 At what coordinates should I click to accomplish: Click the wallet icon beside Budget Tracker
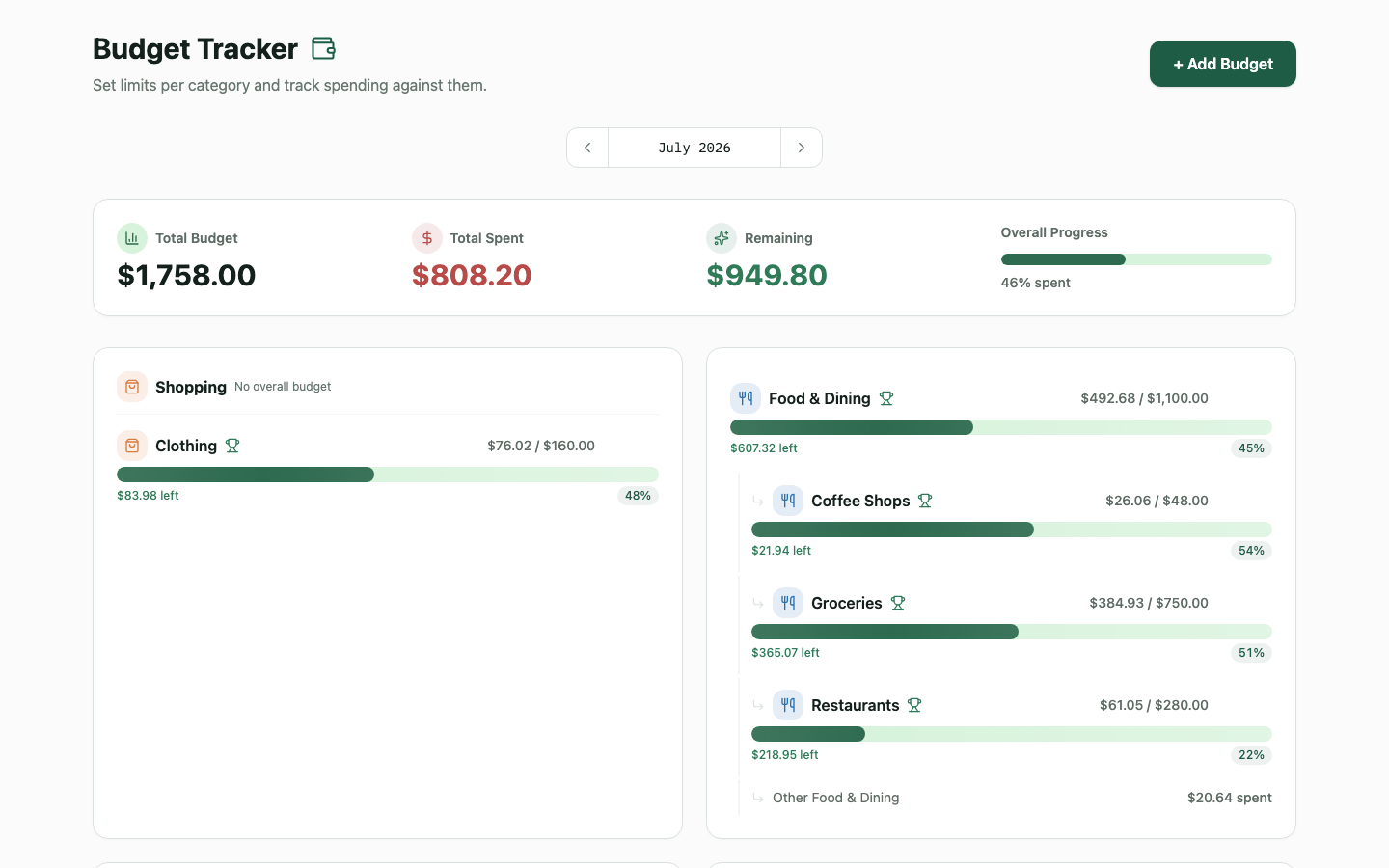pos(324,48)
